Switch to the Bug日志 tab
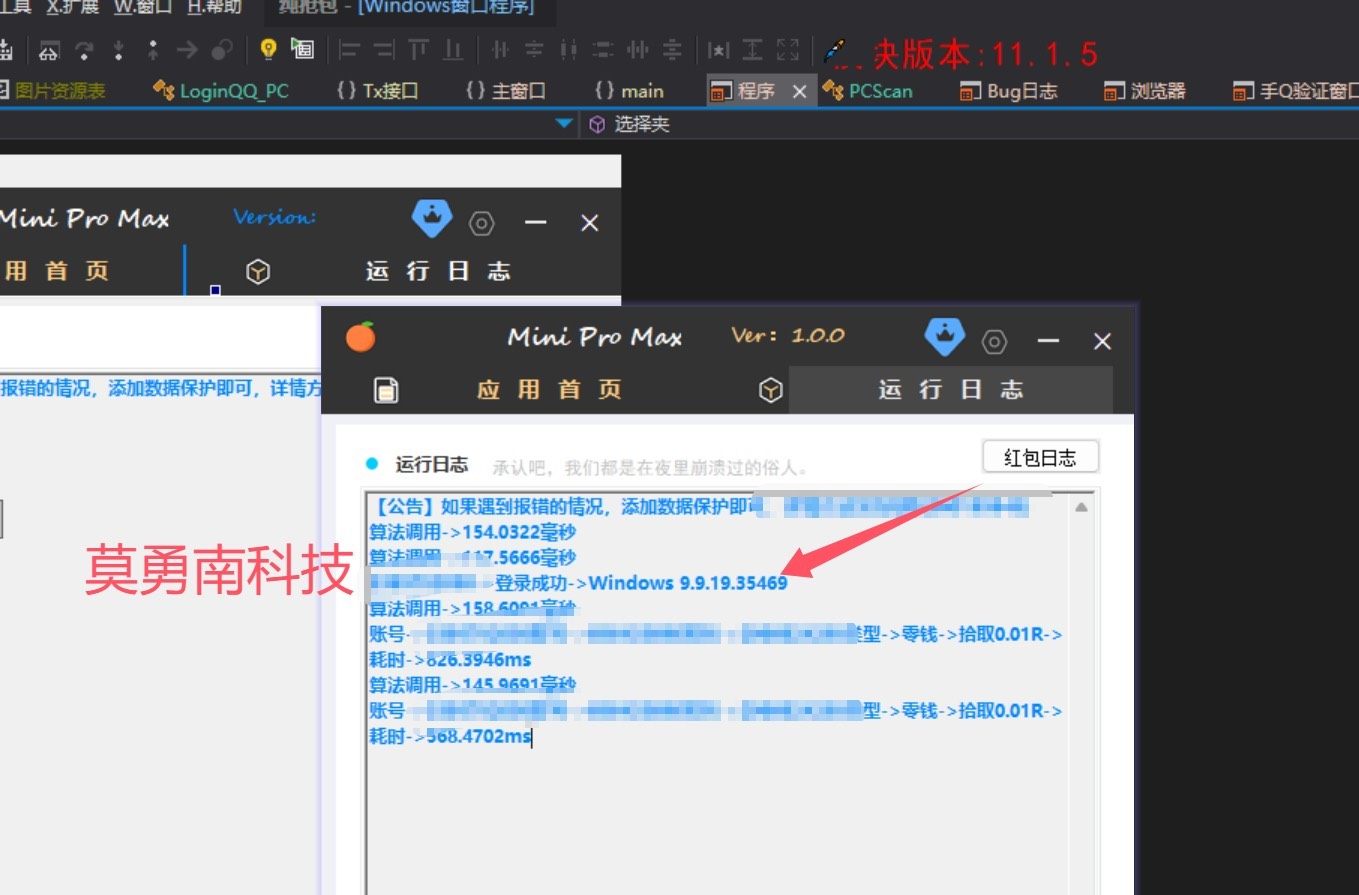Image resolution: width=1359 pixels, height=895 pixels. [x=1008, y=91]
